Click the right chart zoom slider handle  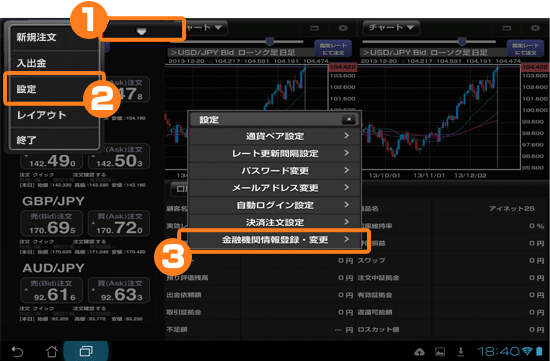point(462,41)
